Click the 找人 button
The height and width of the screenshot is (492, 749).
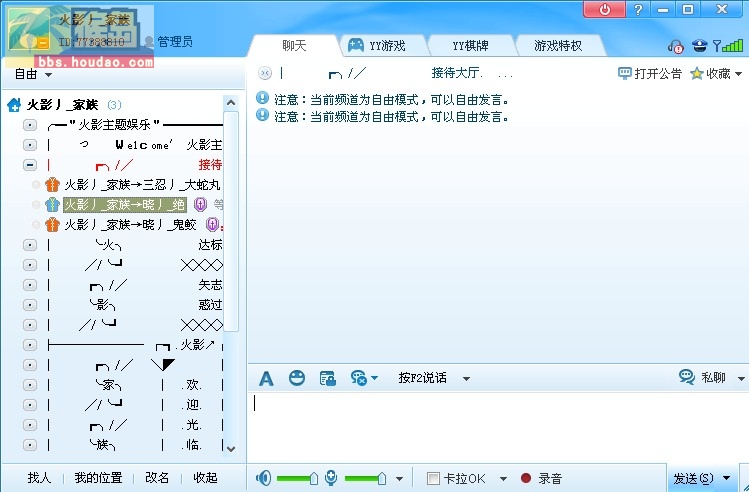pyautogui.click(x=39, y=478)
